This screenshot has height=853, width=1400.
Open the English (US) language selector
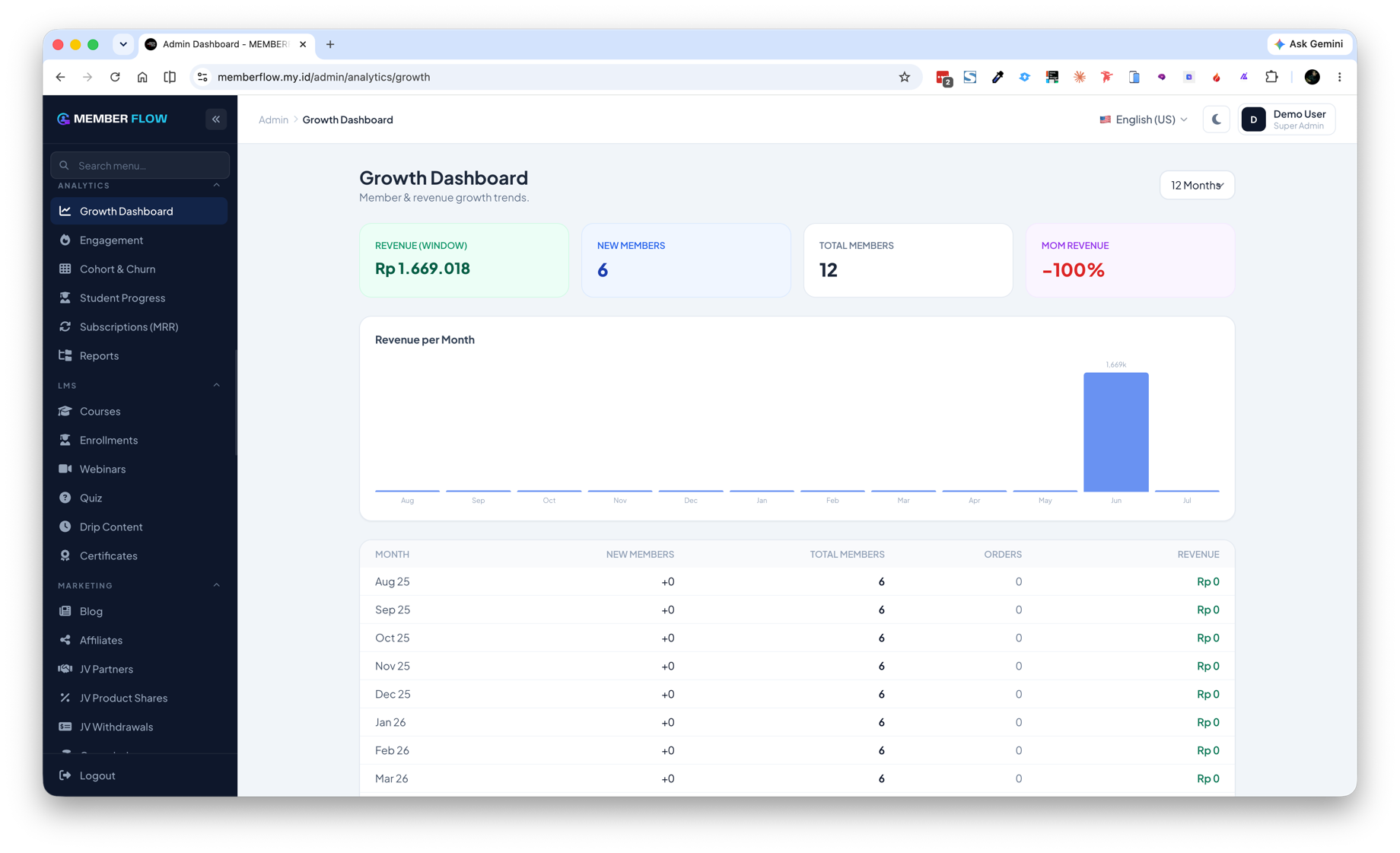[x=1143, y=119]
